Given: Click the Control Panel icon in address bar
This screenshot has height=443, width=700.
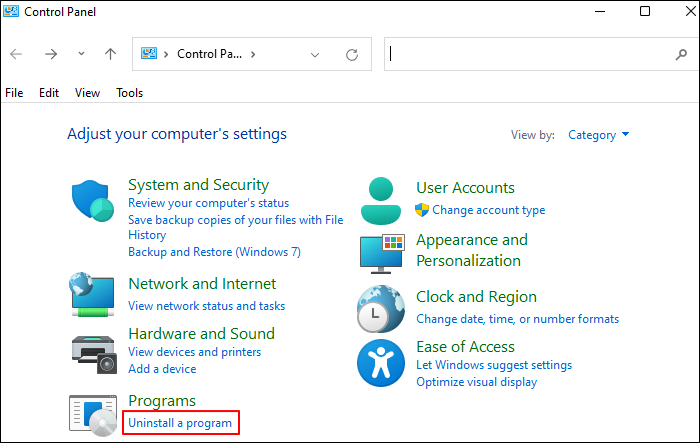Looking at the screenshot, I should 149,54.
